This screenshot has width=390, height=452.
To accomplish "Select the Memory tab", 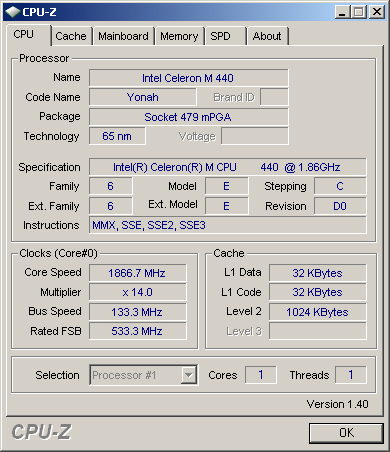I will [179, 36].
